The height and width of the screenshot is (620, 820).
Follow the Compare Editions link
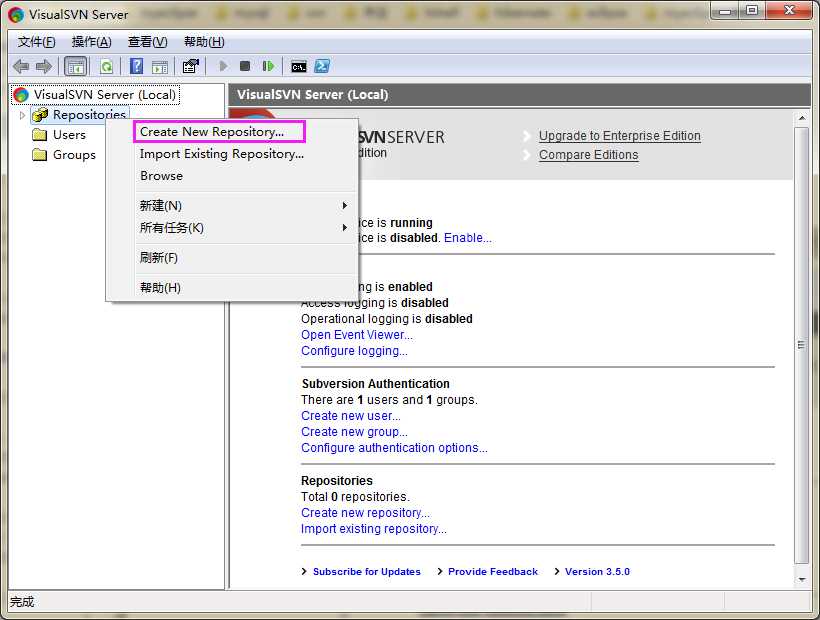point(588,155)
